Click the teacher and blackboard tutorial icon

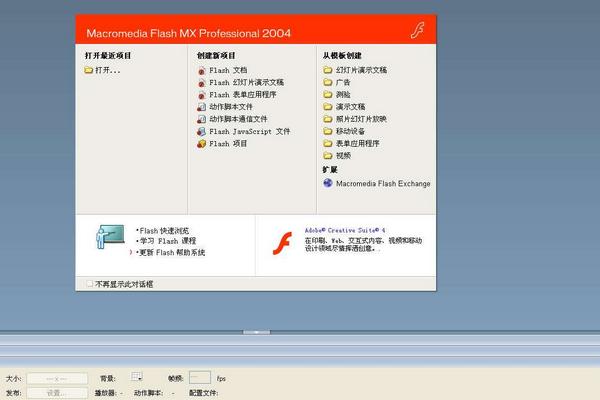[110, 237]
